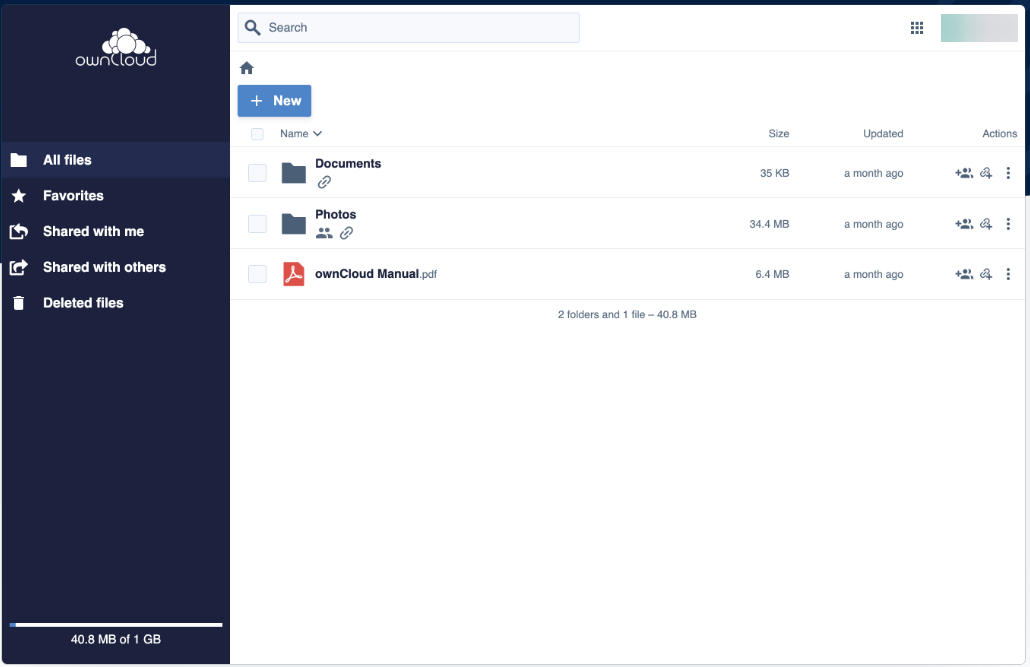Open the user account menu
The height and width of the screenshot is (667, 1030).
click(979, 28)
